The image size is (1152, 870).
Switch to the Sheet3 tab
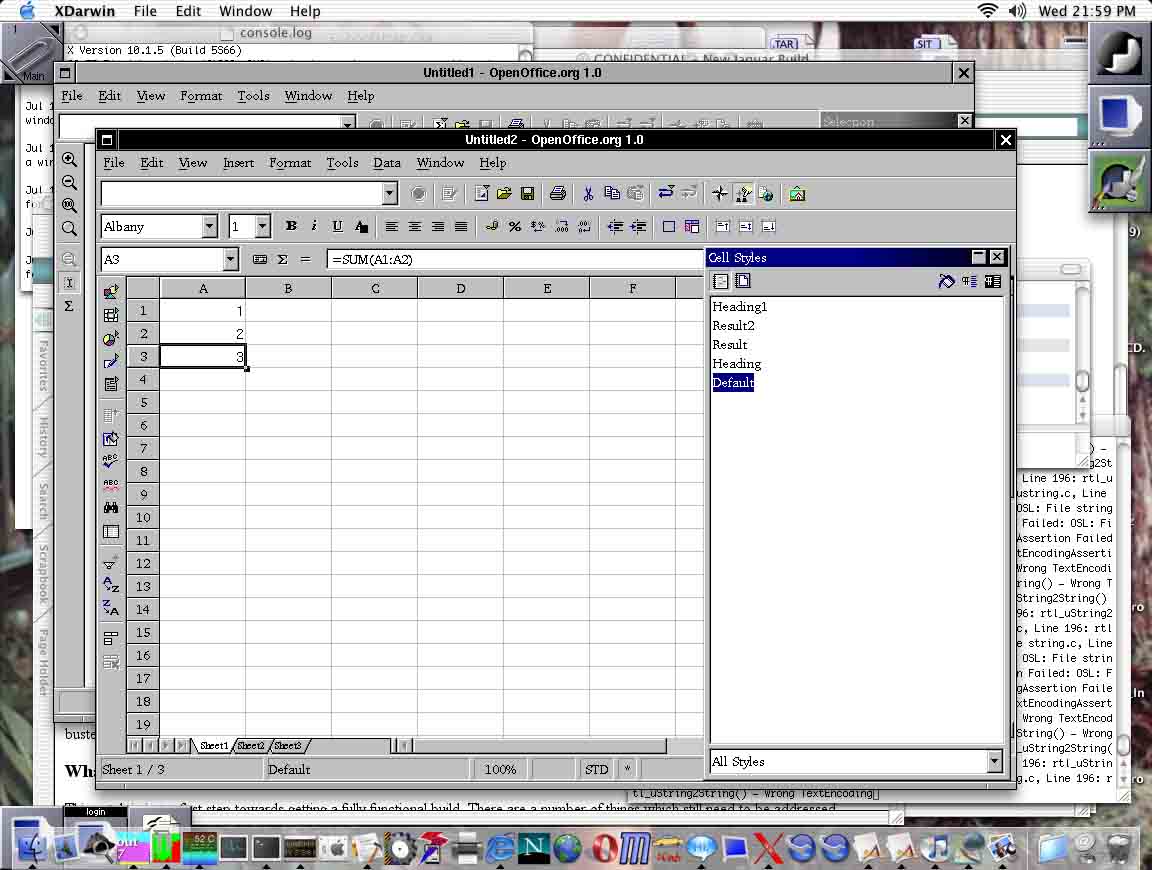(288, 746)
